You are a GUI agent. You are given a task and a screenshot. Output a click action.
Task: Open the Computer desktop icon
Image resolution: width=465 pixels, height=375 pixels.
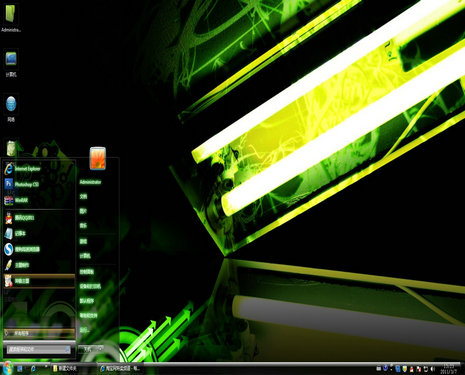pos(11,63)
